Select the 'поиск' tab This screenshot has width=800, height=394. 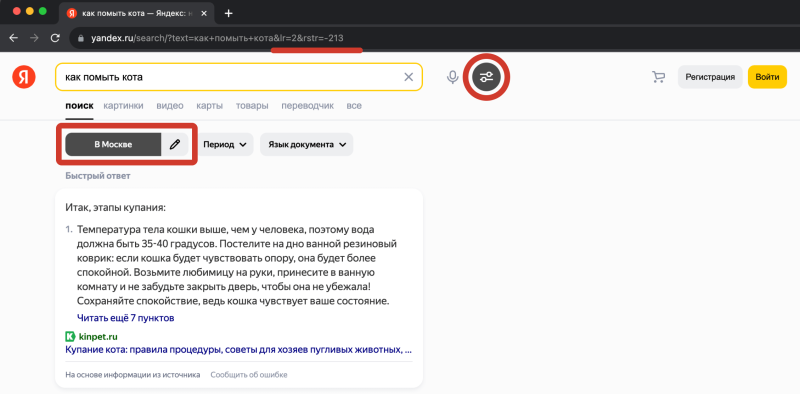pyautogui.click(x=79, y=106)
